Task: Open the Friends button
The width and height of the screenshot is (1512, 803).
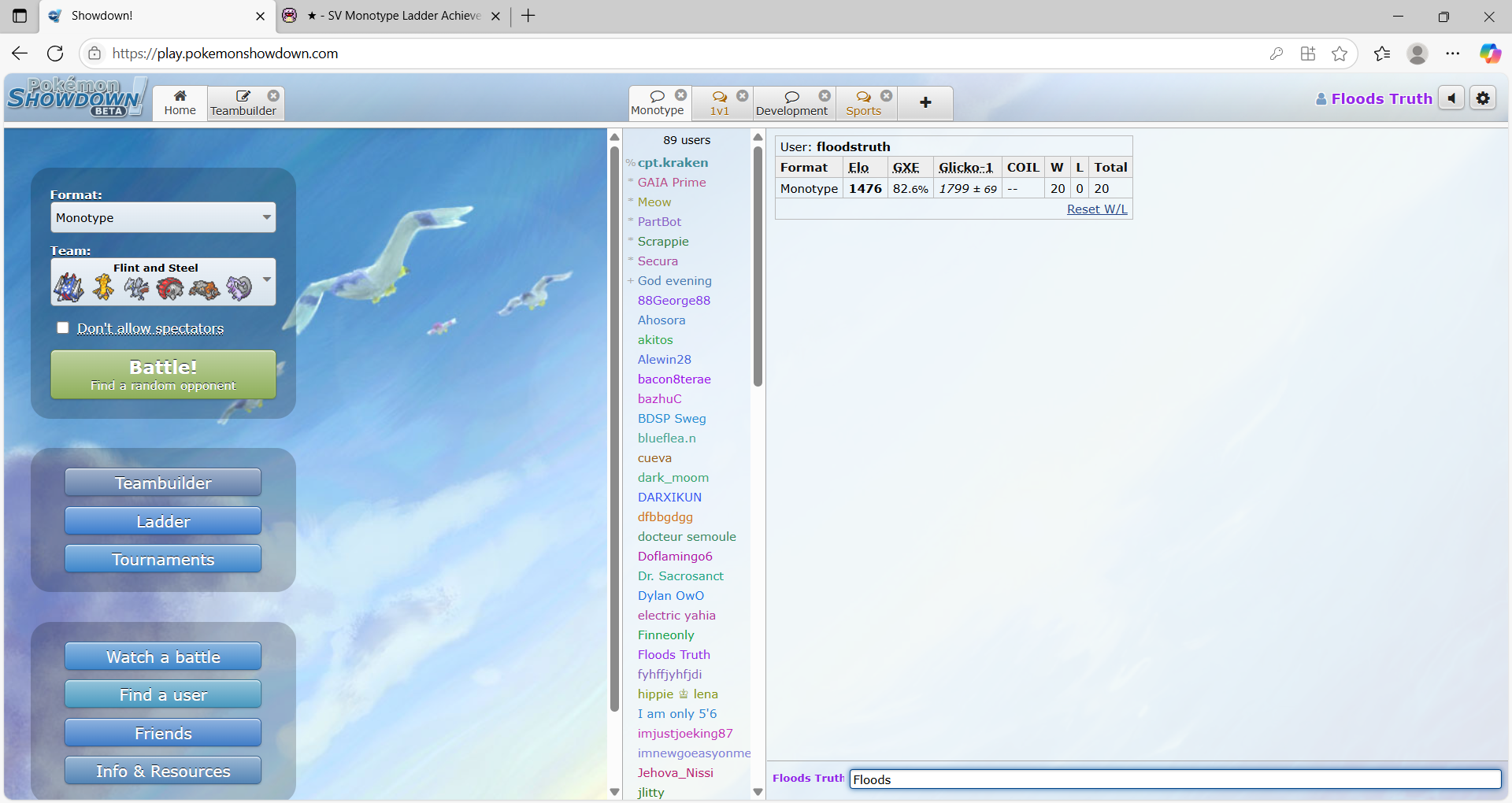Action: (x=163, y=733)
